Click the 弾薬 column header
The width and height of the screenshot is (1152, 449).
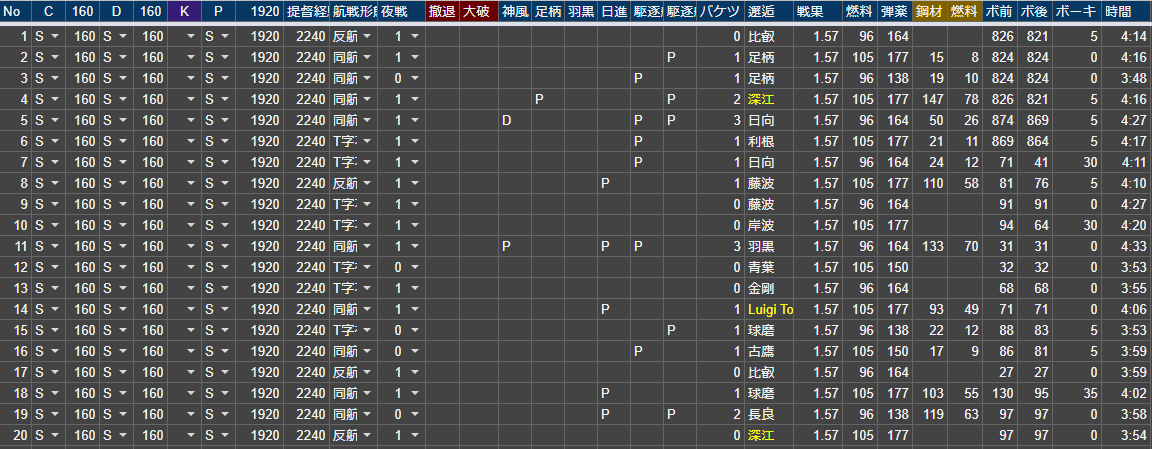tap(895, 11)
